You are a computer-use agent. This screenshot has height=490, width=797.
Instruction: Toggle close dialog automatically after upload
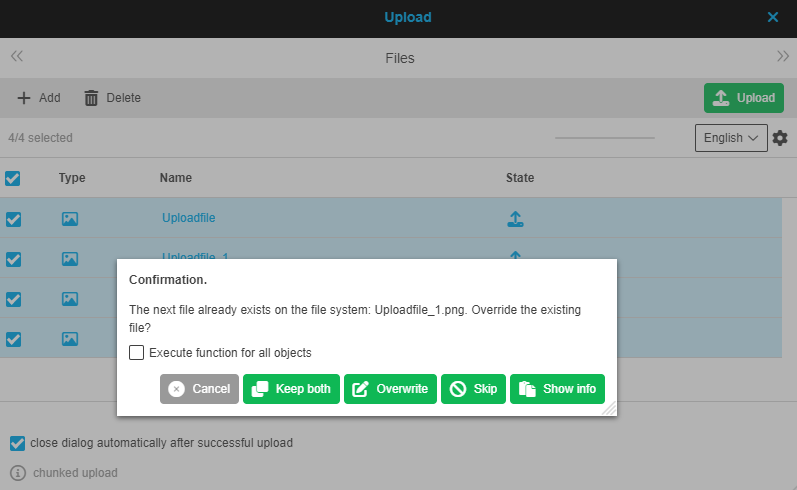coord(17,443)
